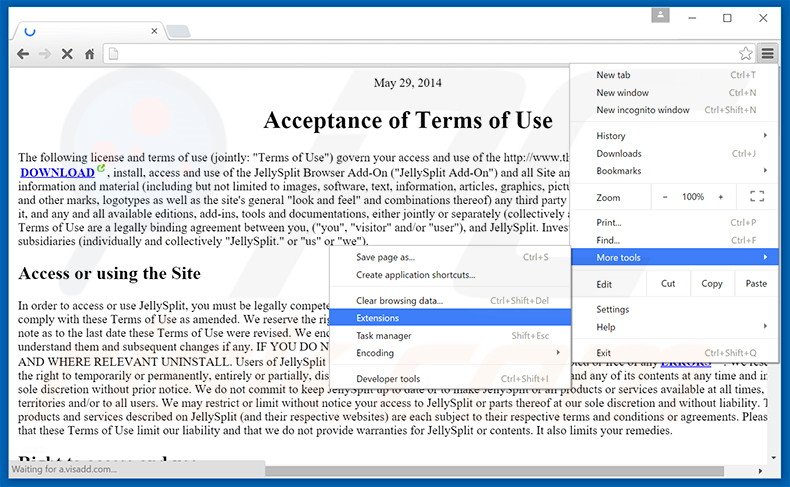Screen dimensions: 790x487
Task: Open Downloads from the menu
Action: tap(675, 154)
